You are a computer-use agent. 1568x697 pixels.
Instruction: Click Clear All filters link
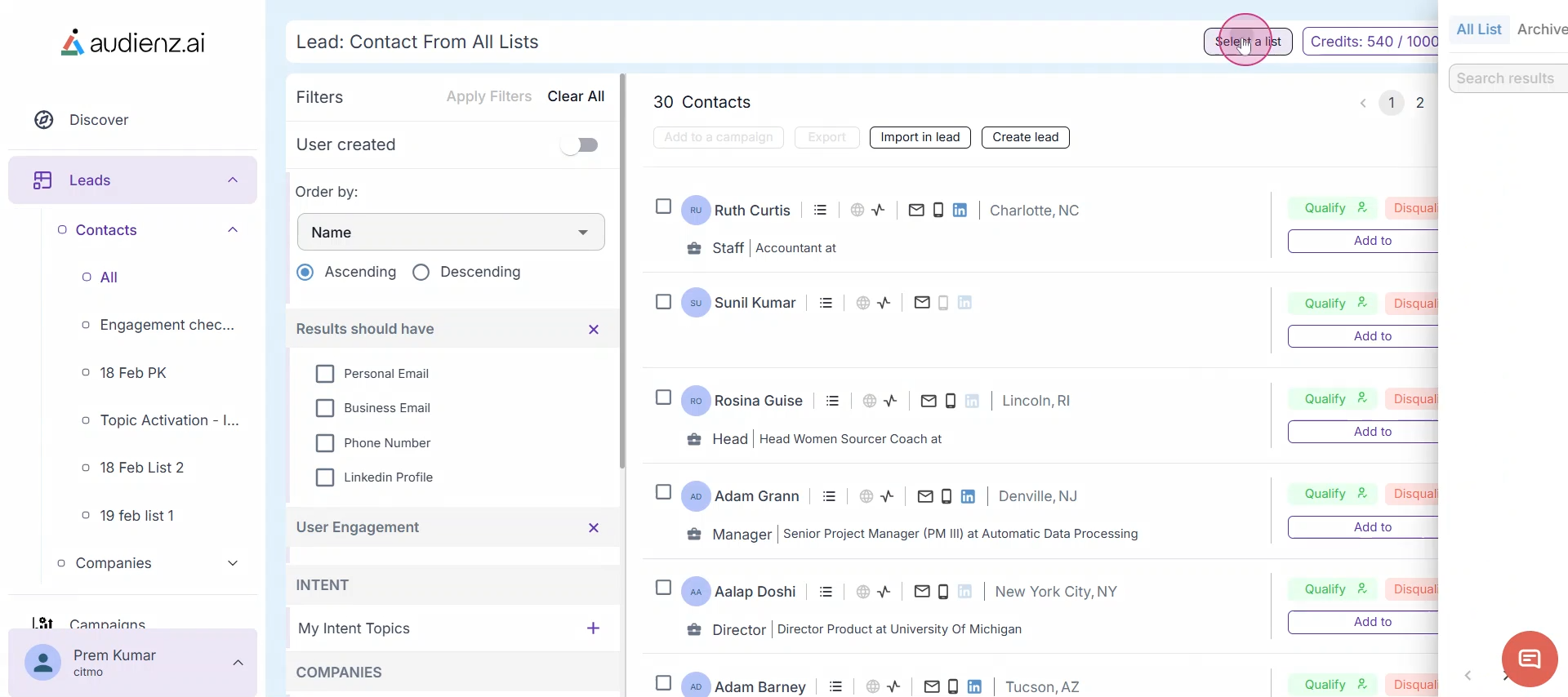click(x=576, y=96)
